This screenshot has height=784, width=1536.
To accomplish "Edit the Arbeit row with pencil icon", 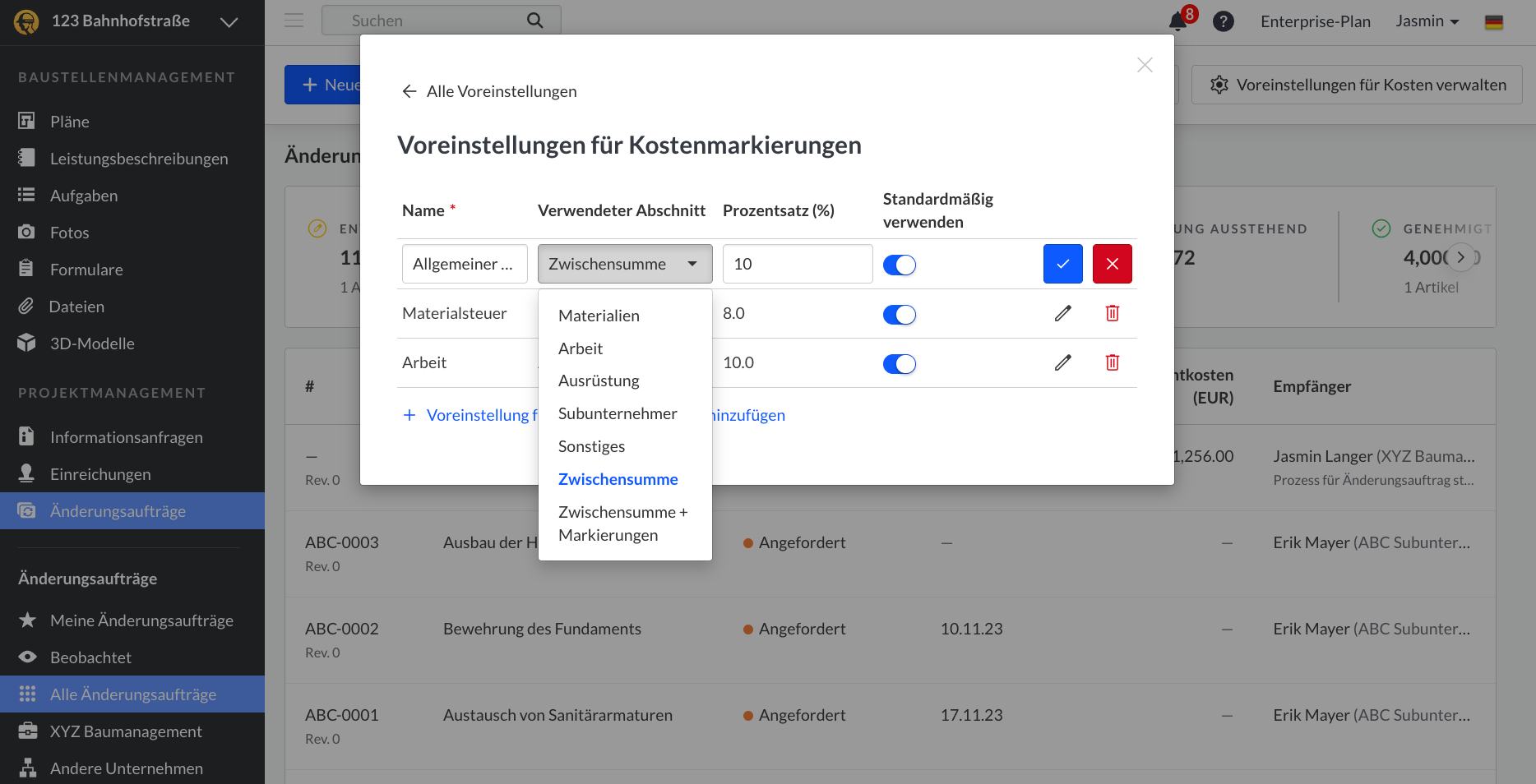I will coord(1063,362).
